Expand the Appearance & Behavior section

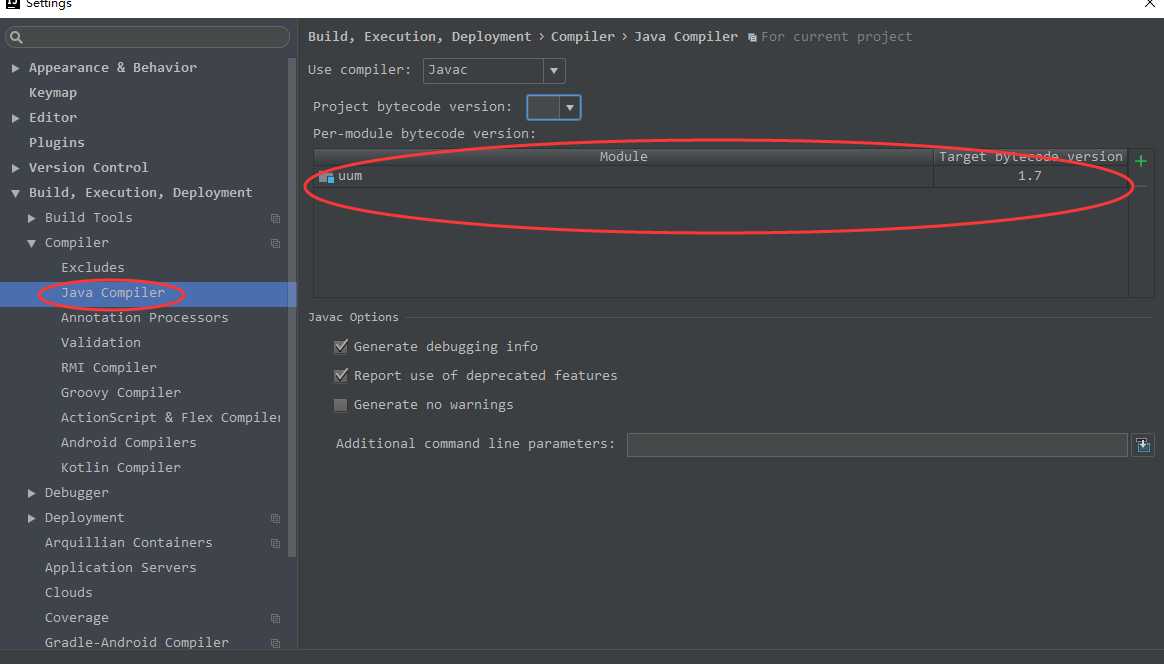(x=16, y=68)
